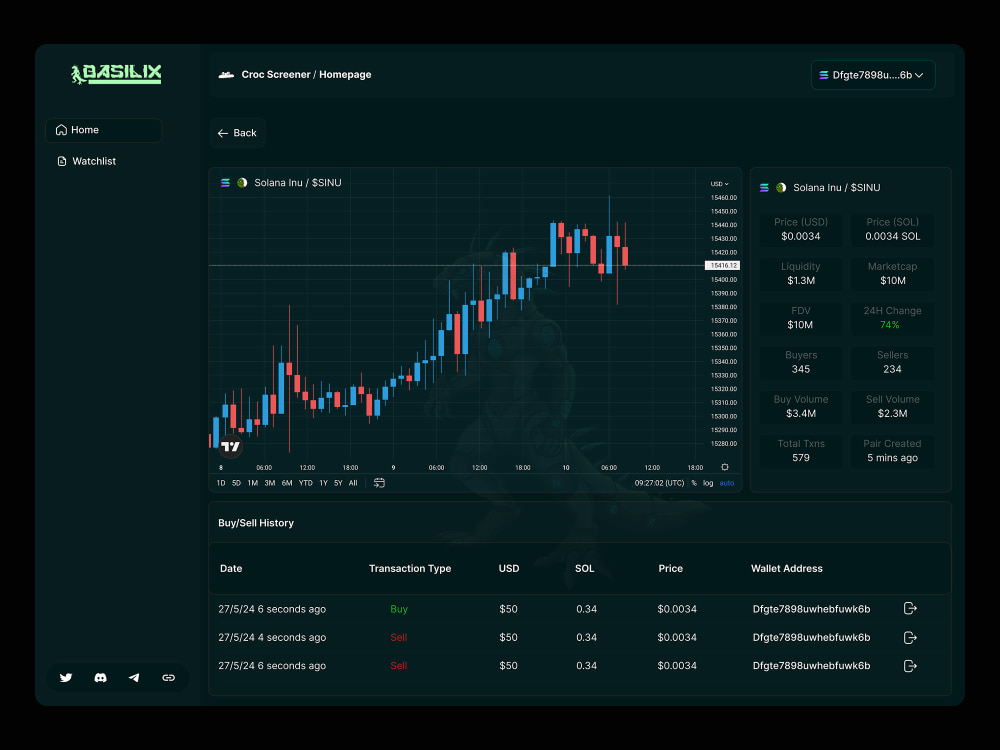This screenshot has height=750, width=1000.
Task: Click the Solana icon in stats panel
Action: (764, 188)
